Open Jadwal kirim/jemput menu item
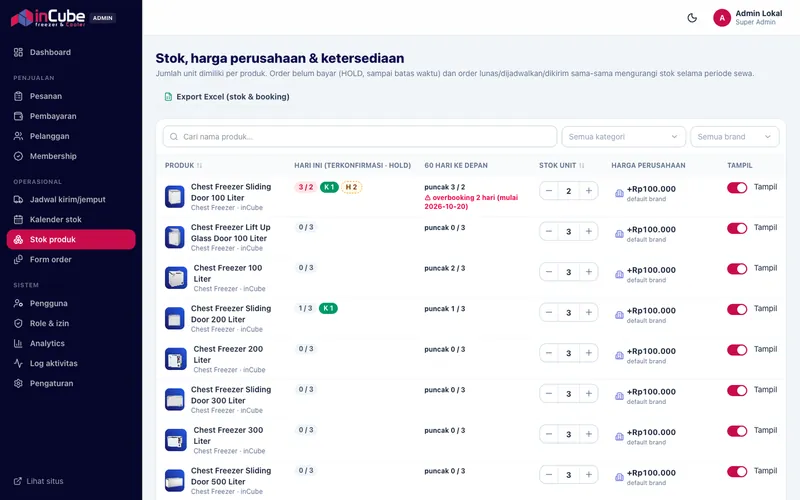The height and width of the screenshot is (500, 800). point(71,199)
